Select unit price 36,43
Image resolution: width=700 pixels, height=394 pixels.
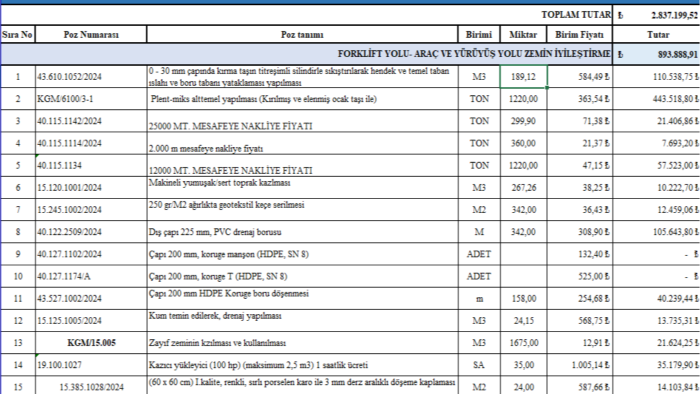(579, 210)
